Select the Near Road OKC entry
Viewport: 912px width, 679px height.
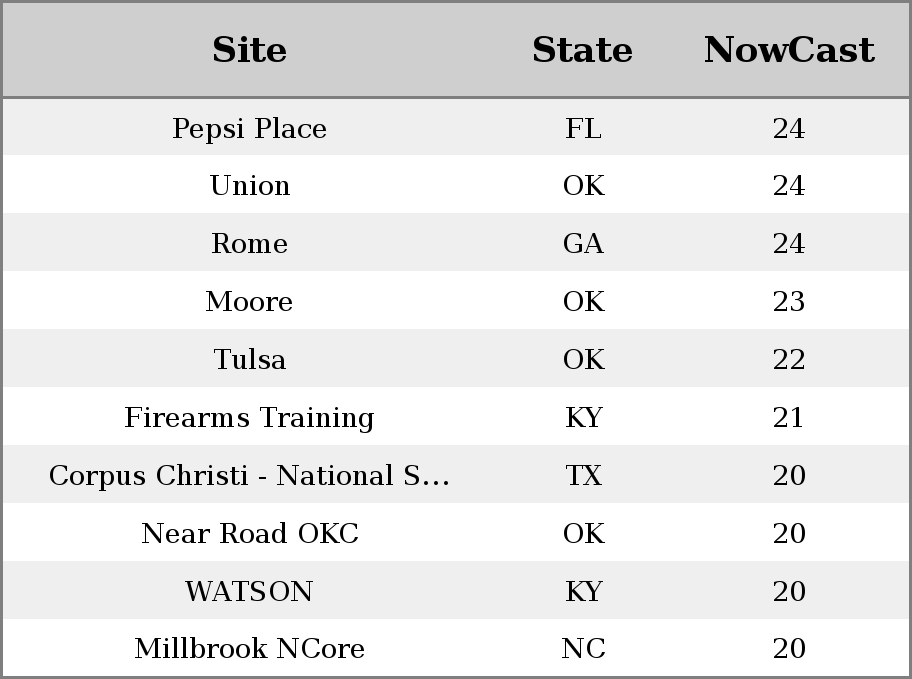tap(250, 533)
